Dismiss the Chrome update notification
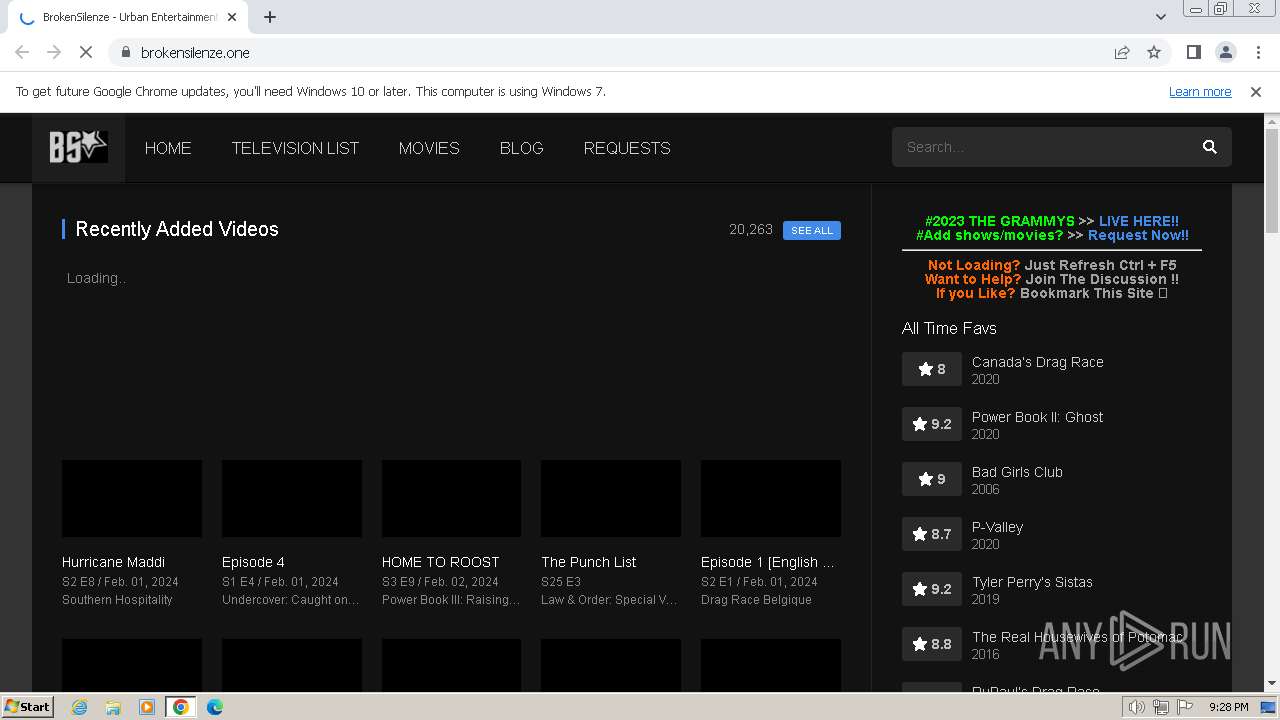Viewport: 1280px width, 720px height. coord(1256,91)
